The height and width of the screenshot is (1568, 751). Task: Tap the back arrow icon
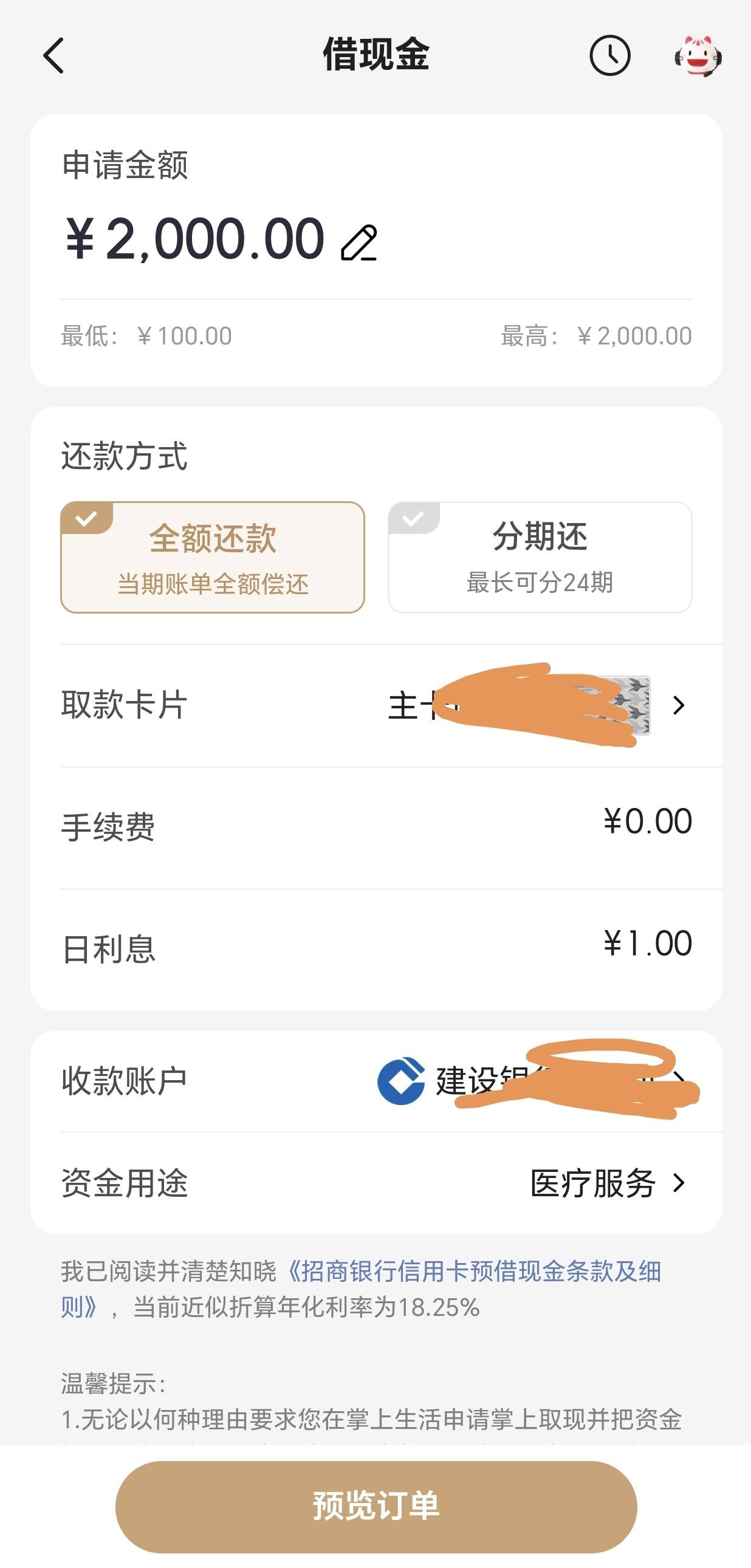tap(53, 55)
